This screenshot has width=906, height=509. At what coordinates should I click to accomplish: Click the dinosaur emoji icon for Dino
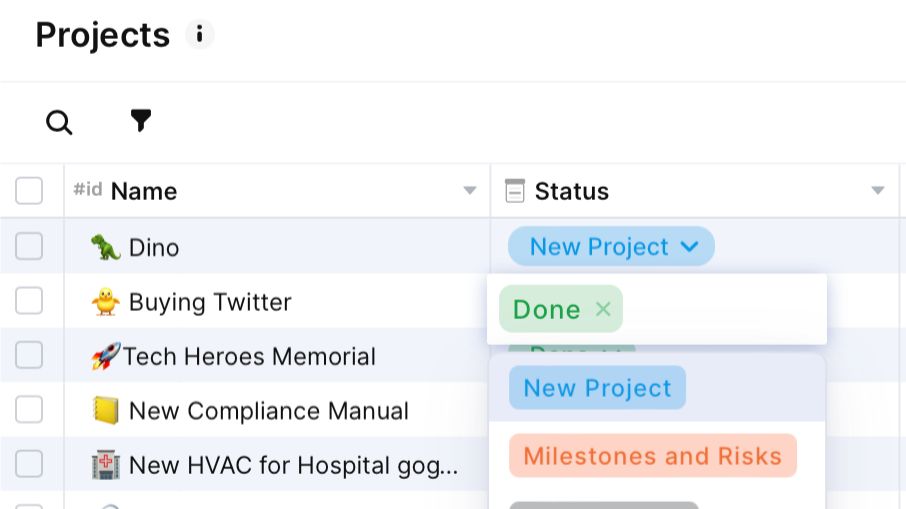105,247
